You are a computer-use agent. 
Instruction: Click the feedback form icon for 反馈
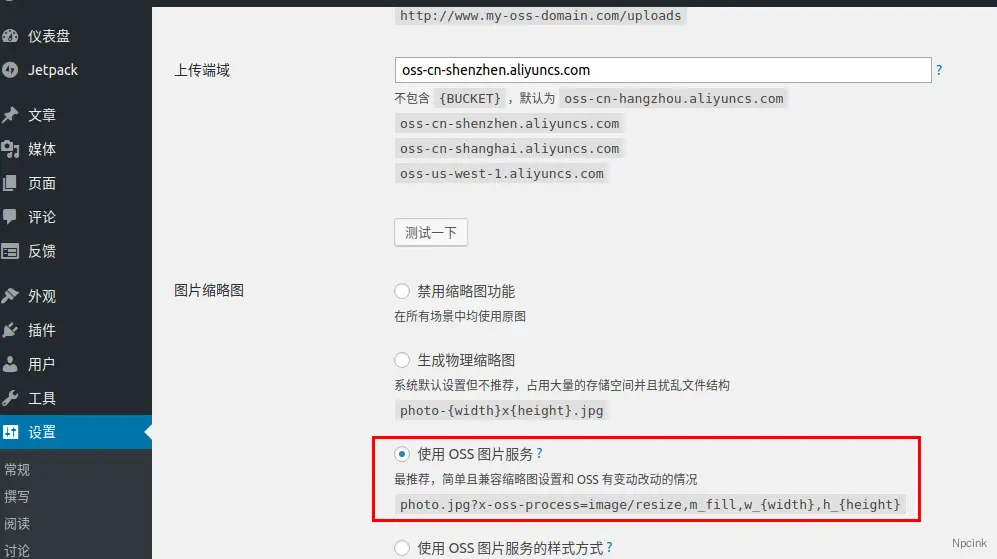10,251
